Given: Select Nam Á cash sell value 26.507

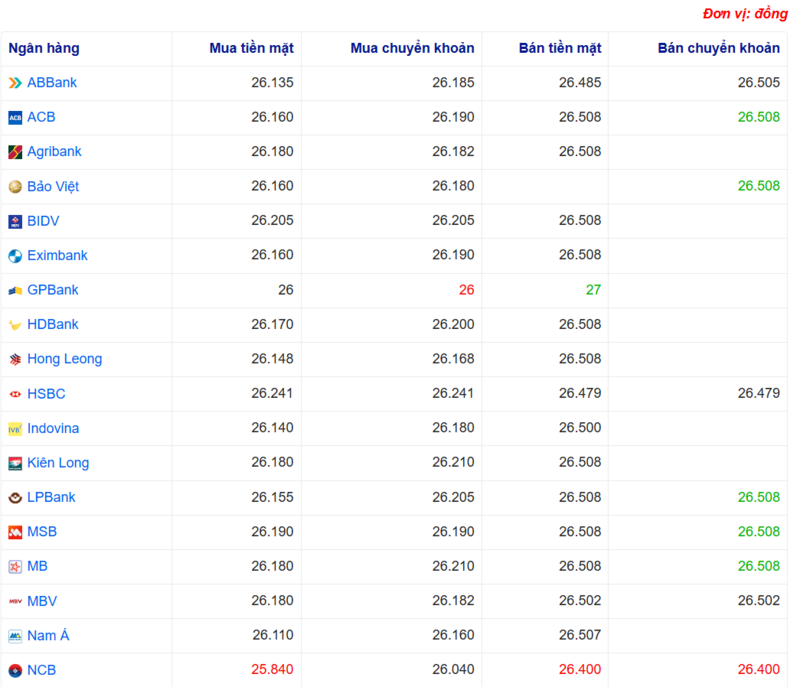Looking at the screenshot, I should point(580,635).
